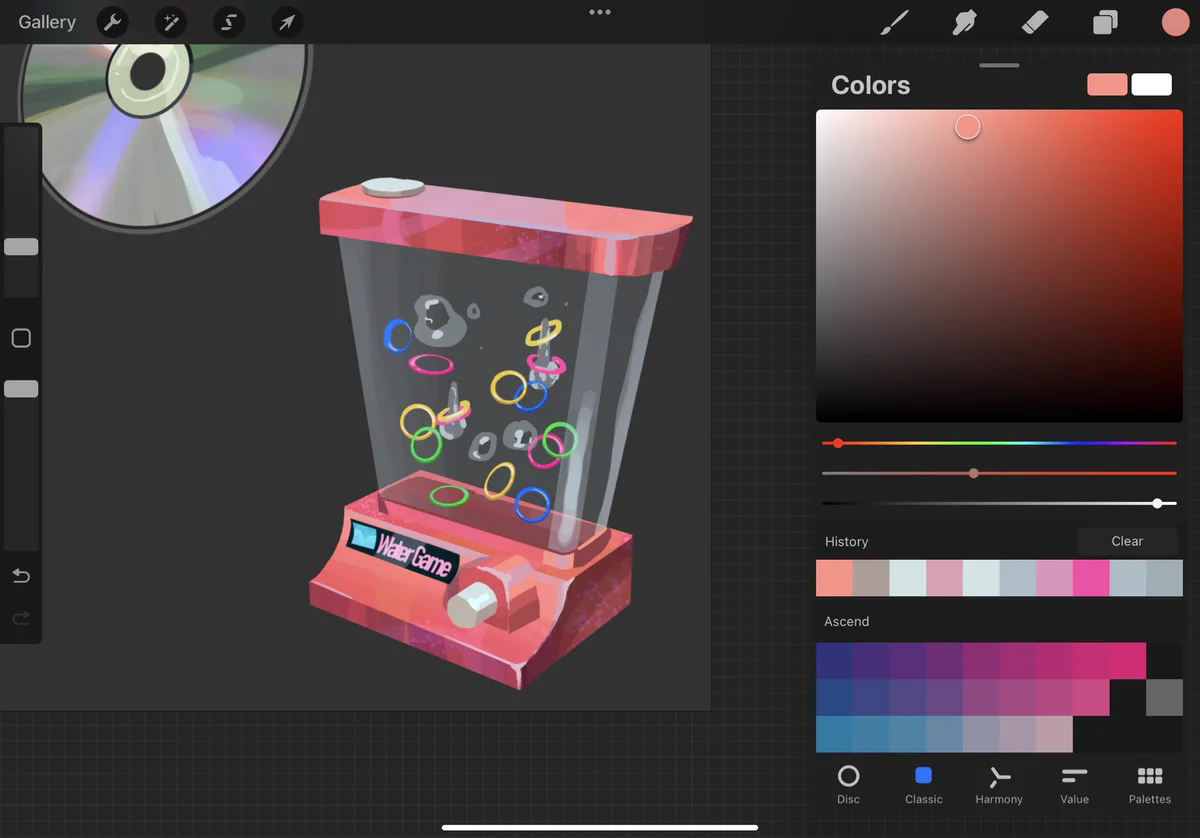The width and height of the screenshot is (1200, 838).
Task: Activate the Selection S tool
Action: point(229,22)
